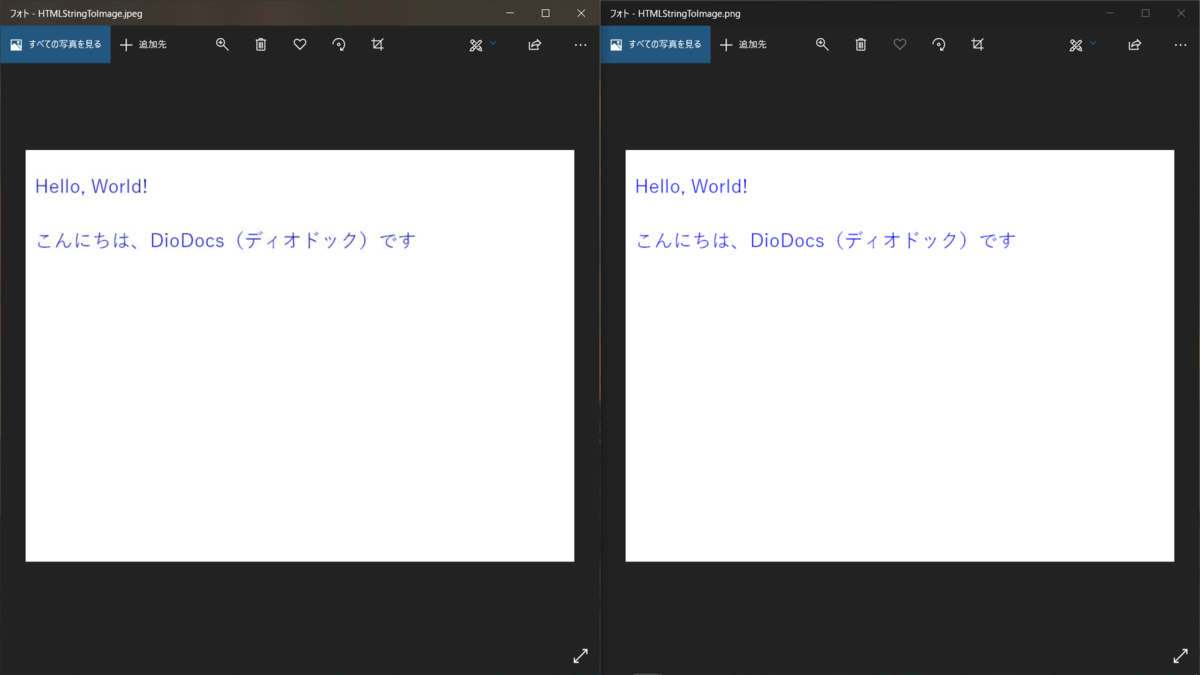The image size is (1200, 675).
Task: Click the displayed image in png window
Action: pos(900,356)
